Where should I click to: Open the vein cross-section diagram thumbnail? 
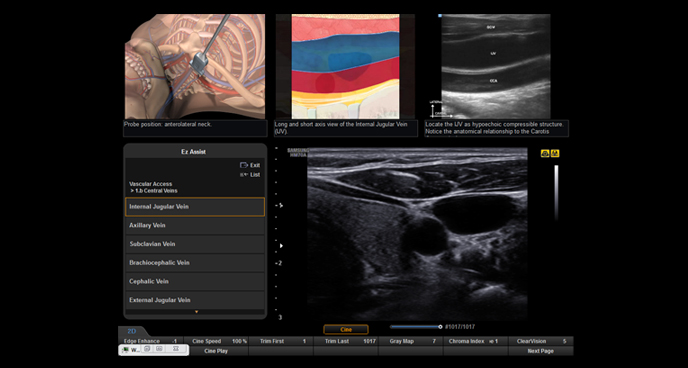click(x=345, y=67)
